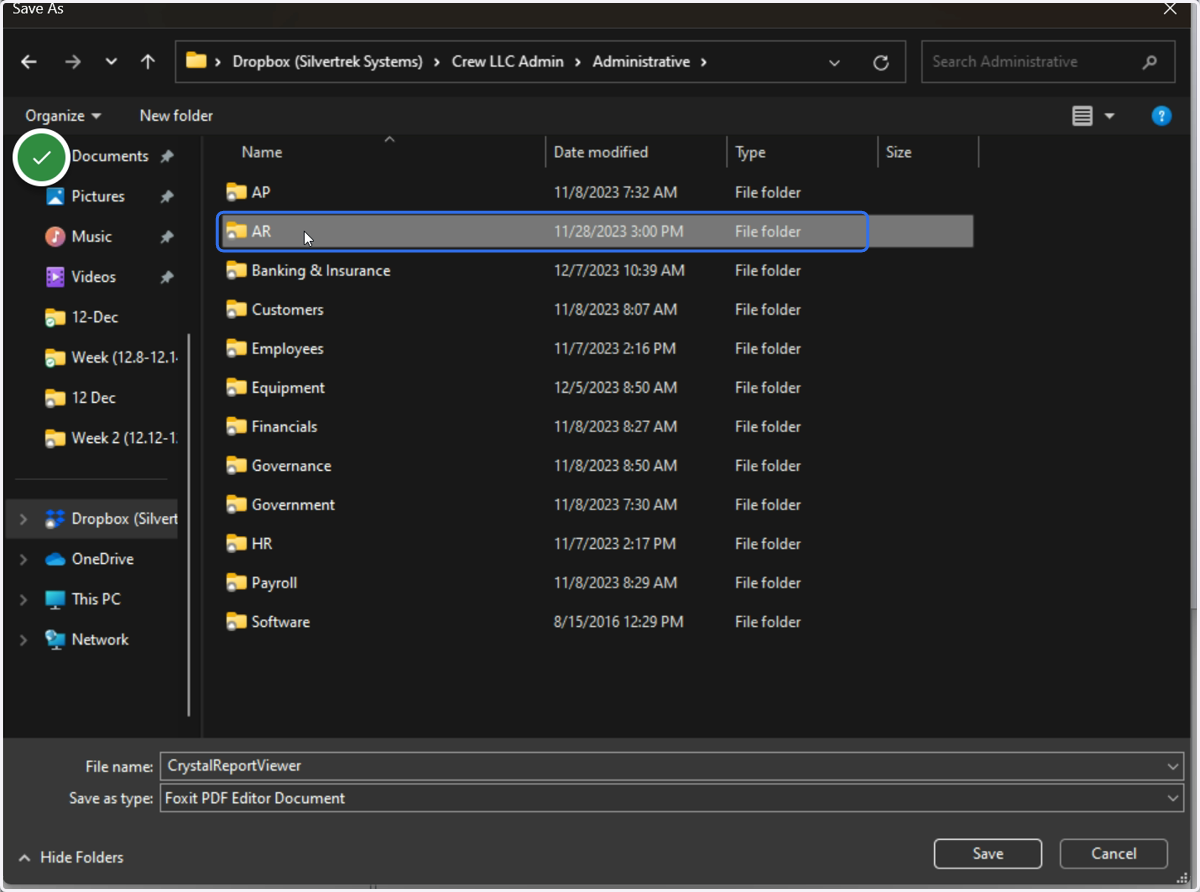Select Crew LLC Admin in breadcrumb path
This screenshot has height=892, width=1200.
pyautogui.click(x=508, y=62)
